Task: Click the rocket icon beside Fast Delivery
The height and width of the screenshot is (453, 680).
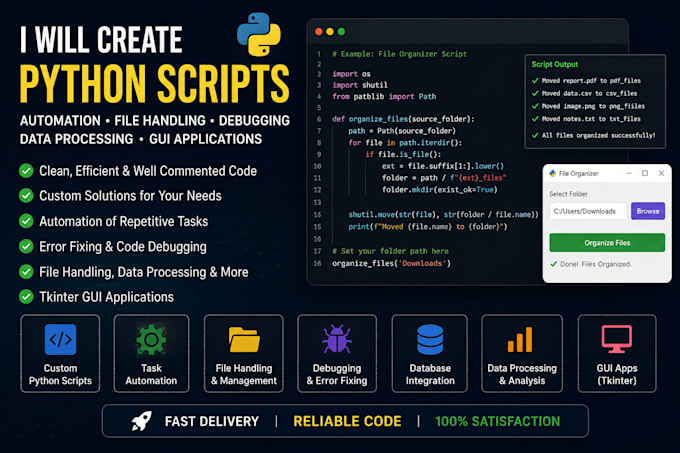Action: point(142,421)
